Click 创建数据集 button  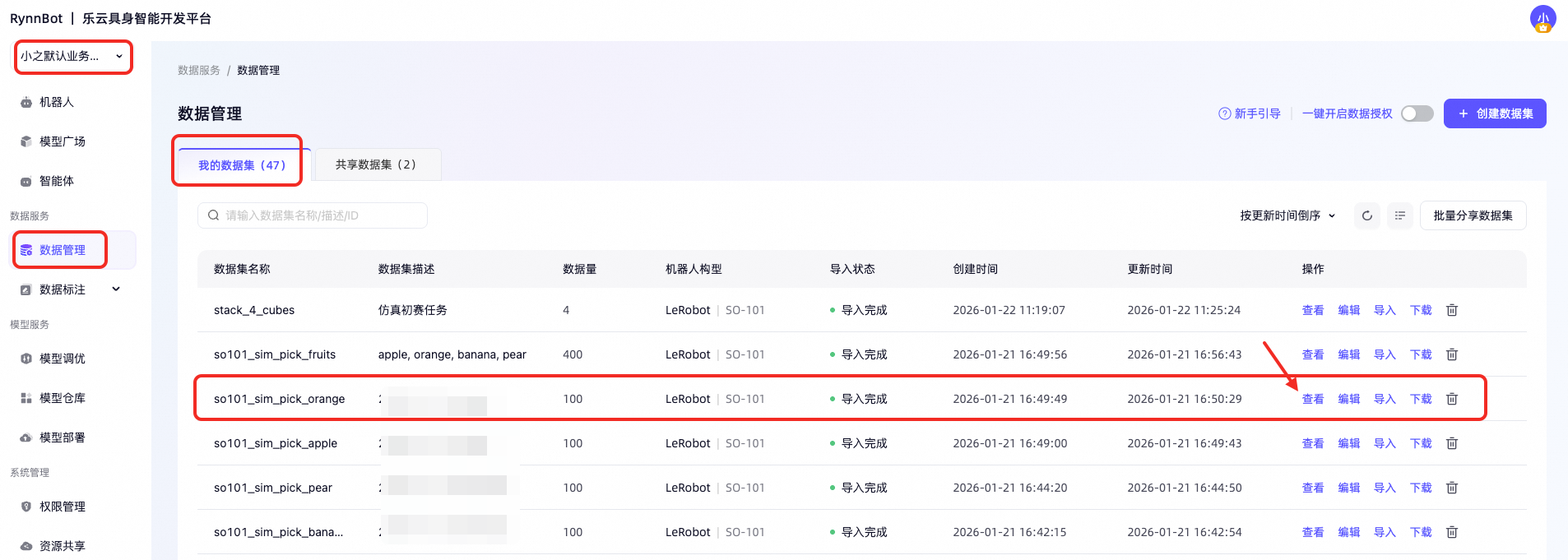(1495, 113)
